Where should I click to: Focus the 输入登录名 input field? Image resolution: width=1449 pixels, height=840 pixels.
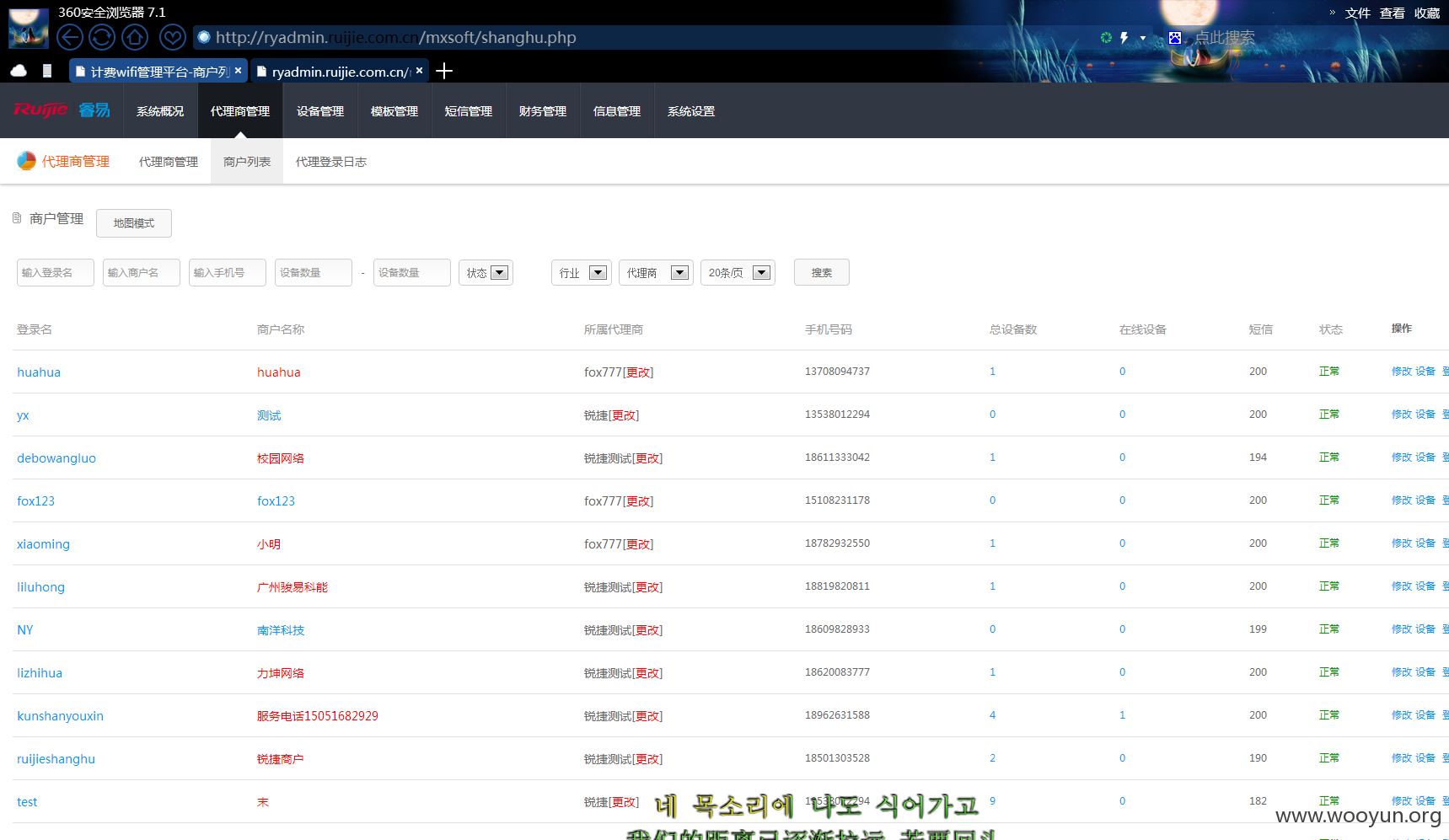point(56,272)
